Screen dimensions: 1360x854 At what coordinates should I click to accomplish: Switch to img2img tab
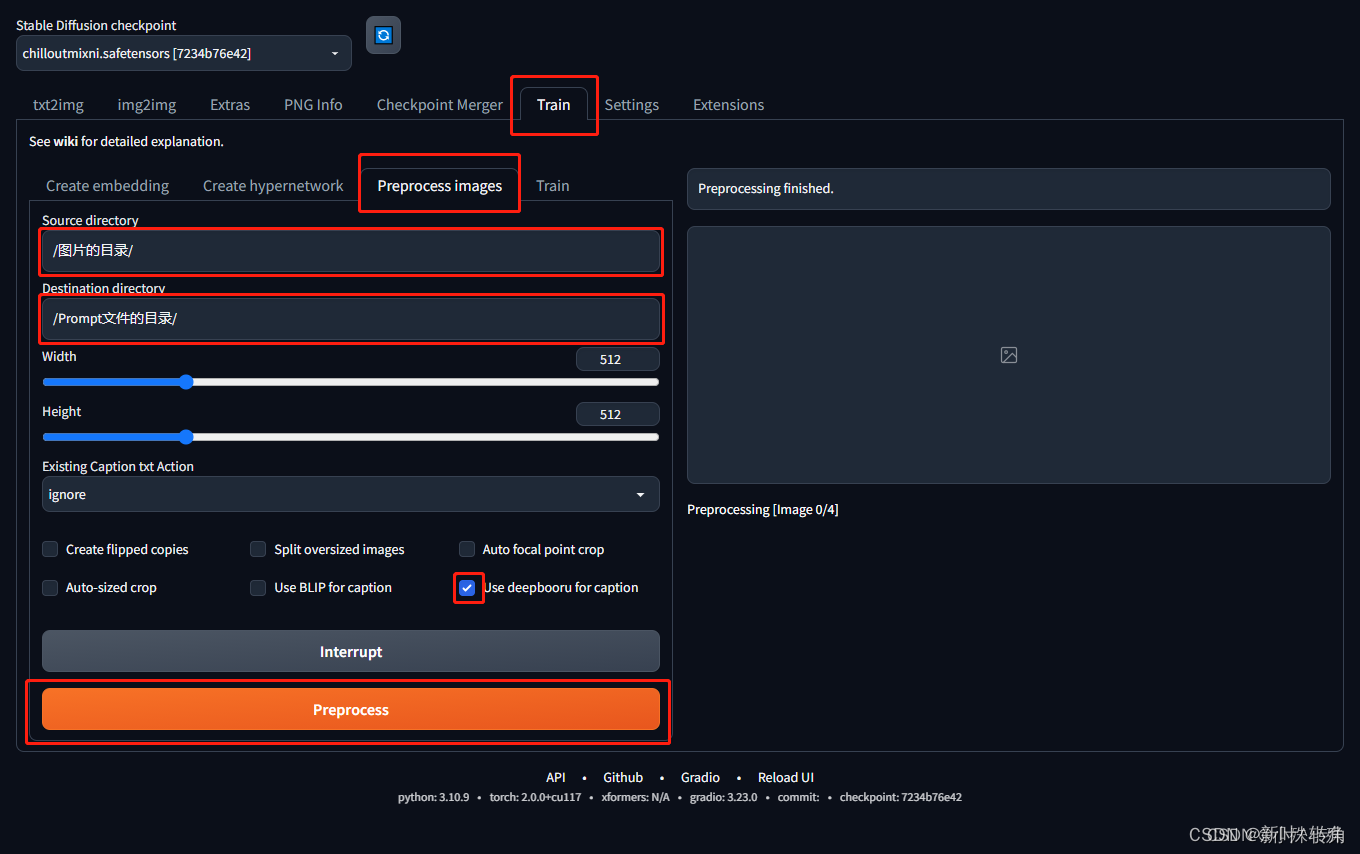147,105
